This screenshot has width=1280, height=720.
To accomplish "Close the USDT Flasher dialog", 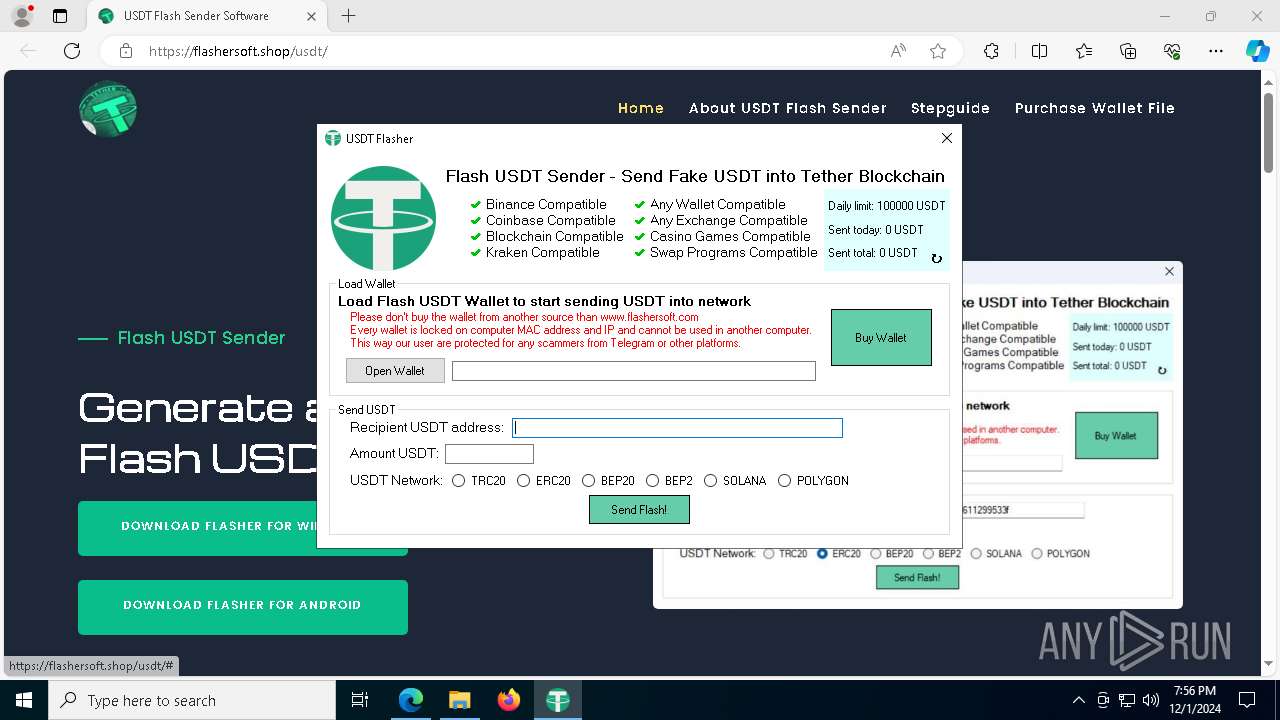I will tap(947, 138).
